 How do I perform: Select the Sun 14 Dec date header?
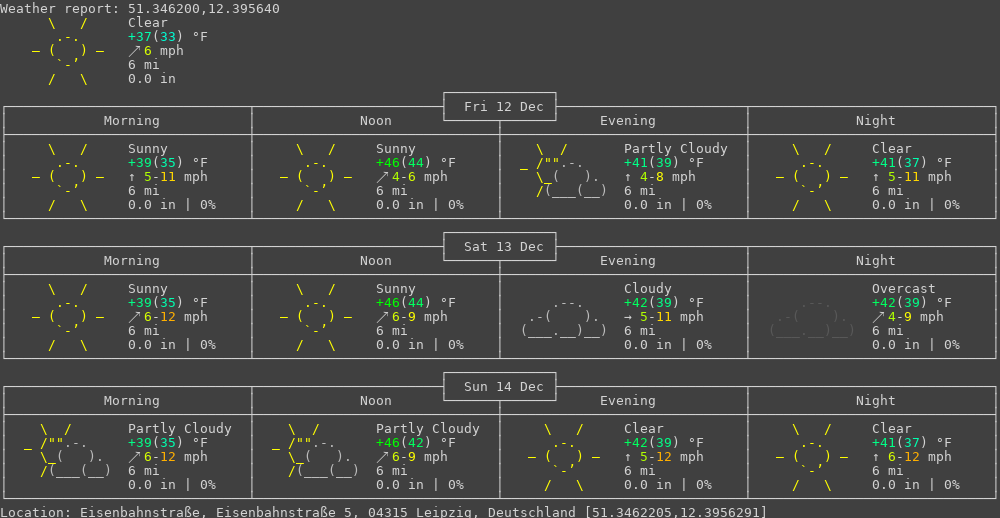click(500, 387)
